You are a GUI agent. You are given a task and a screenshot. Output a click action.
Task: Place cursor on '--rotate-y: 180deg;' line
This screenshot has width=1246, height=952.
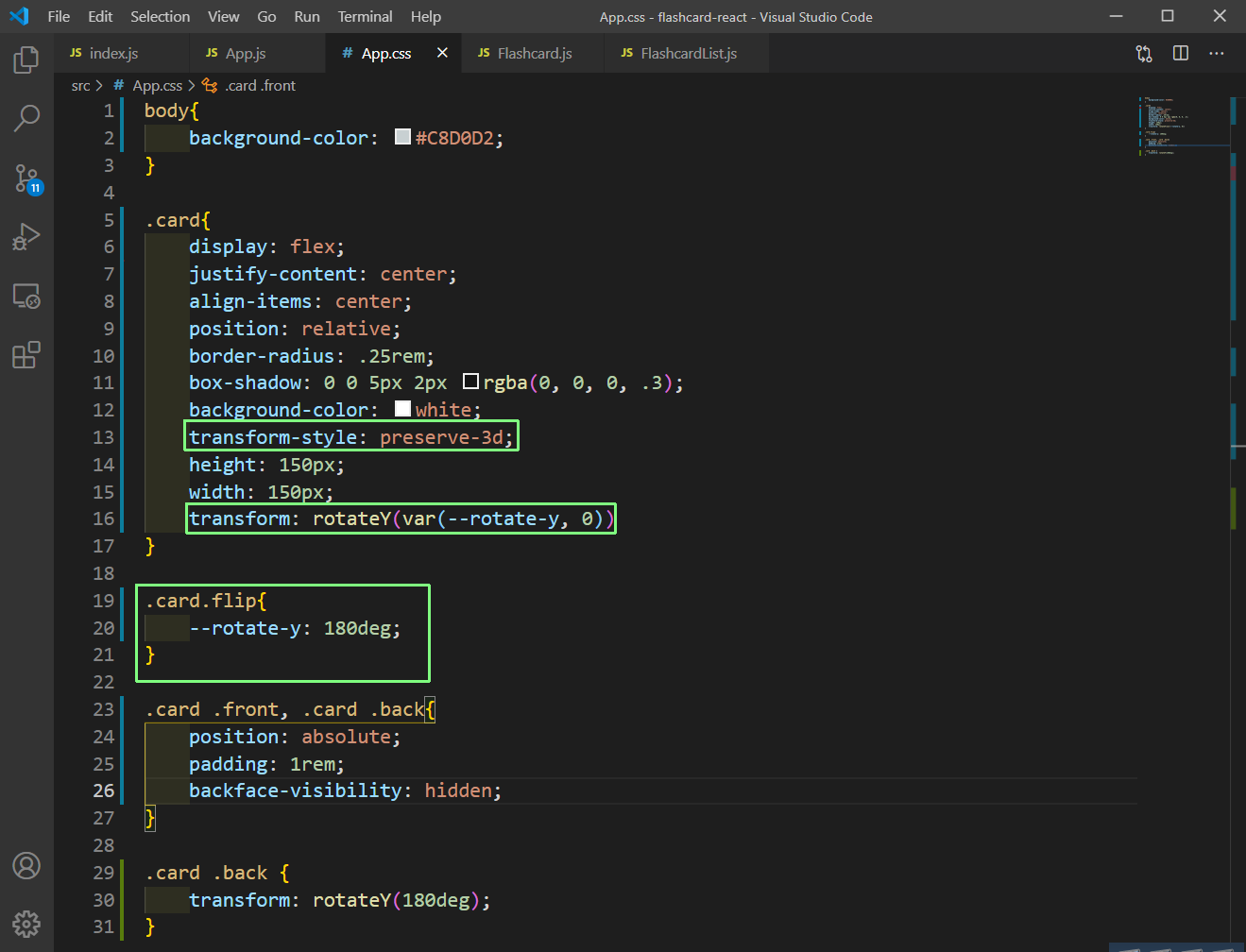pyautogui.click(x=295, y=628)
